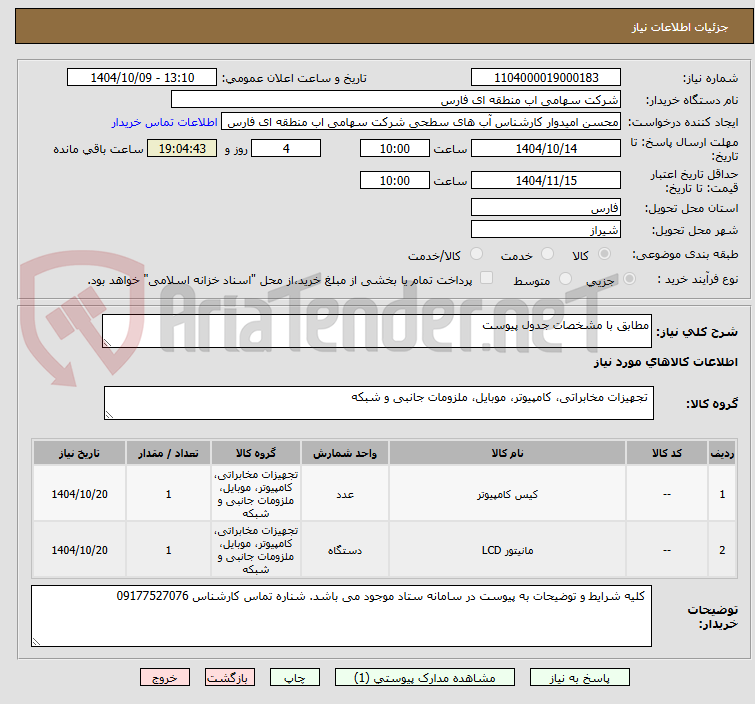Click the پاسخ به نیاز button
Viewport: 755px width, 704px height.
coord(579,678)
